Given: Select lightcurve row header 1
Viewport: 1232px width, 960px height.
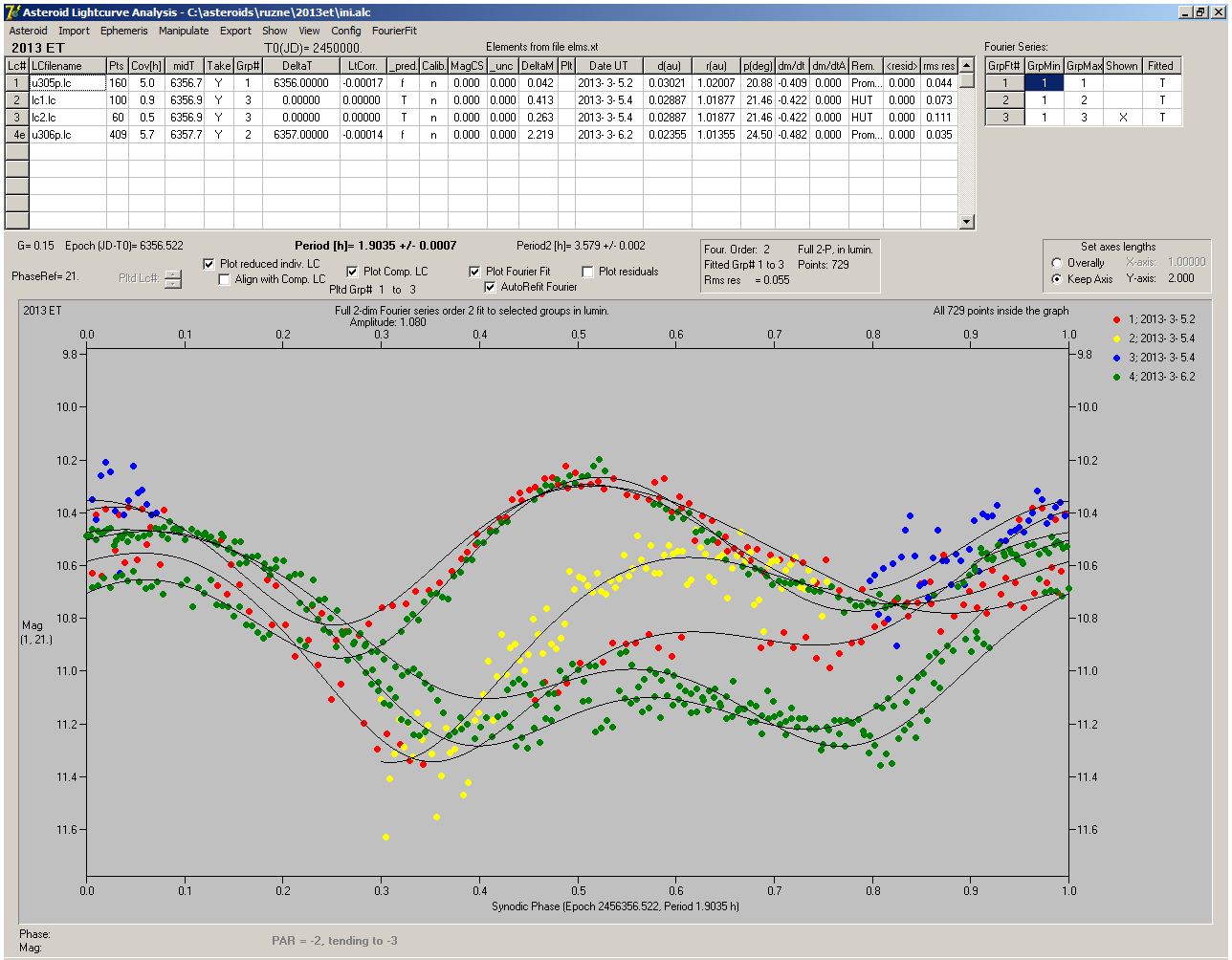Looking at the screenshot, I should [x=17, y=83].
